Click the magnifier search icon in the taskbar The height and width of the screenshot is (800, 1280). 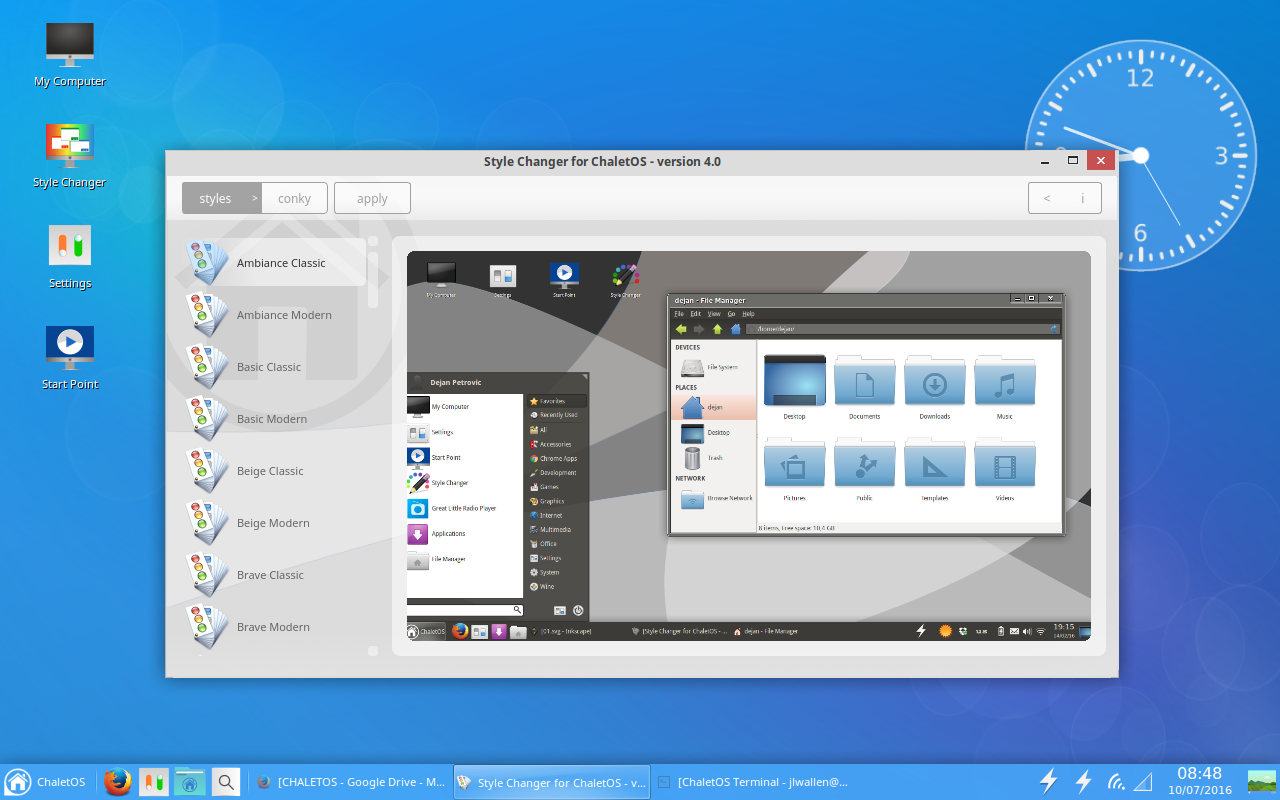(227, 782)
